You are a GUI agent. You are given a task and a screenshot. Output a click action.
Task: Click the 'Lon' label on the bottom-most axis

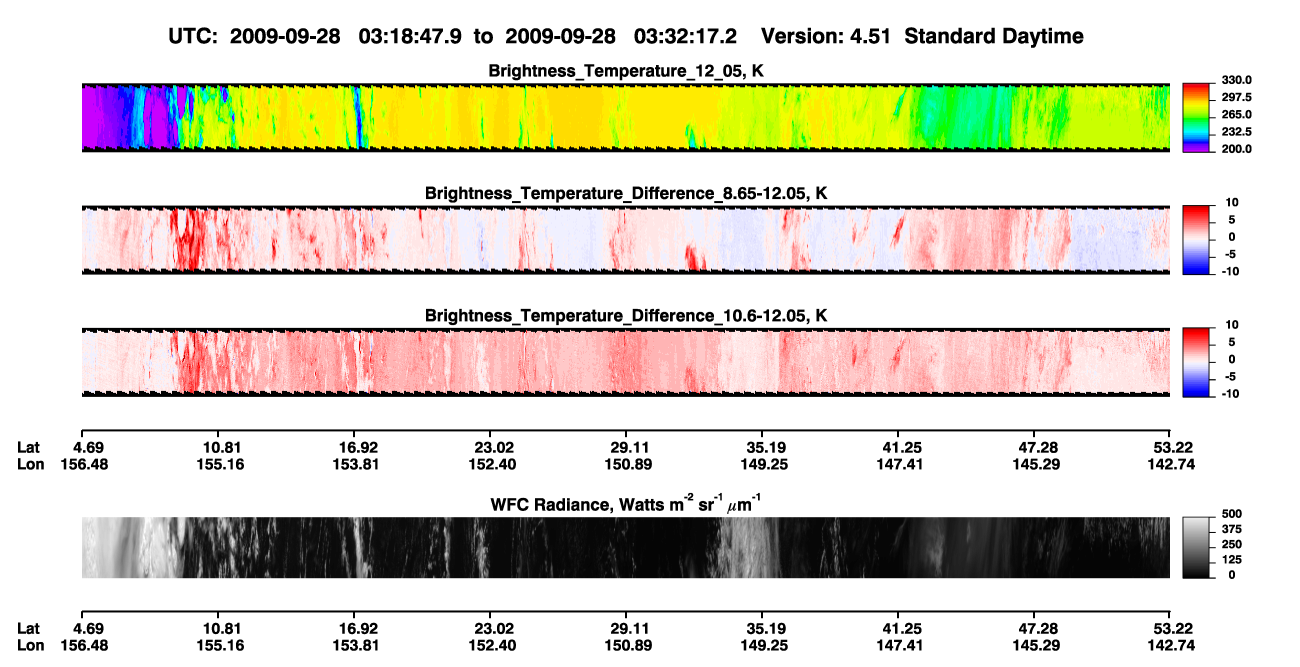coord(29,645)
